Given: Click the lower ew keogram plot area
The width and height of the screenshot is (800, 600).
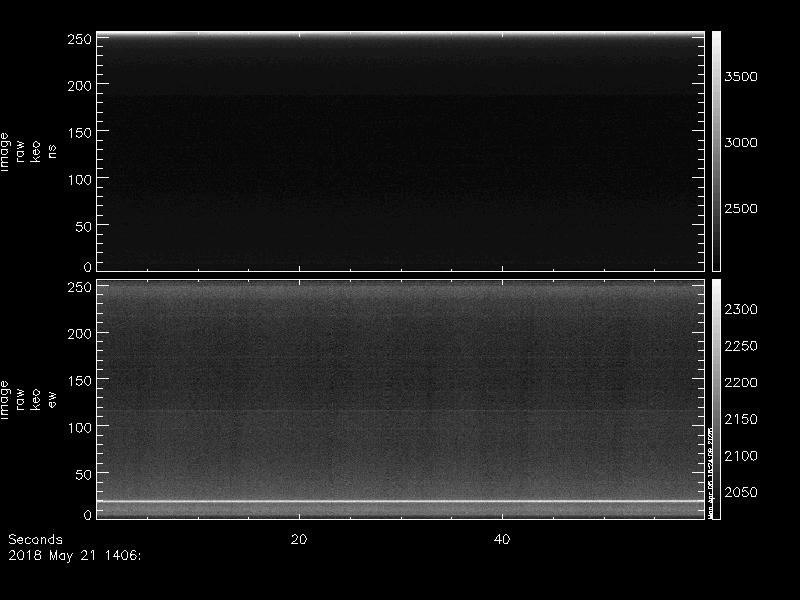Looking at the screenshot, I should click(x=400, y=400).
